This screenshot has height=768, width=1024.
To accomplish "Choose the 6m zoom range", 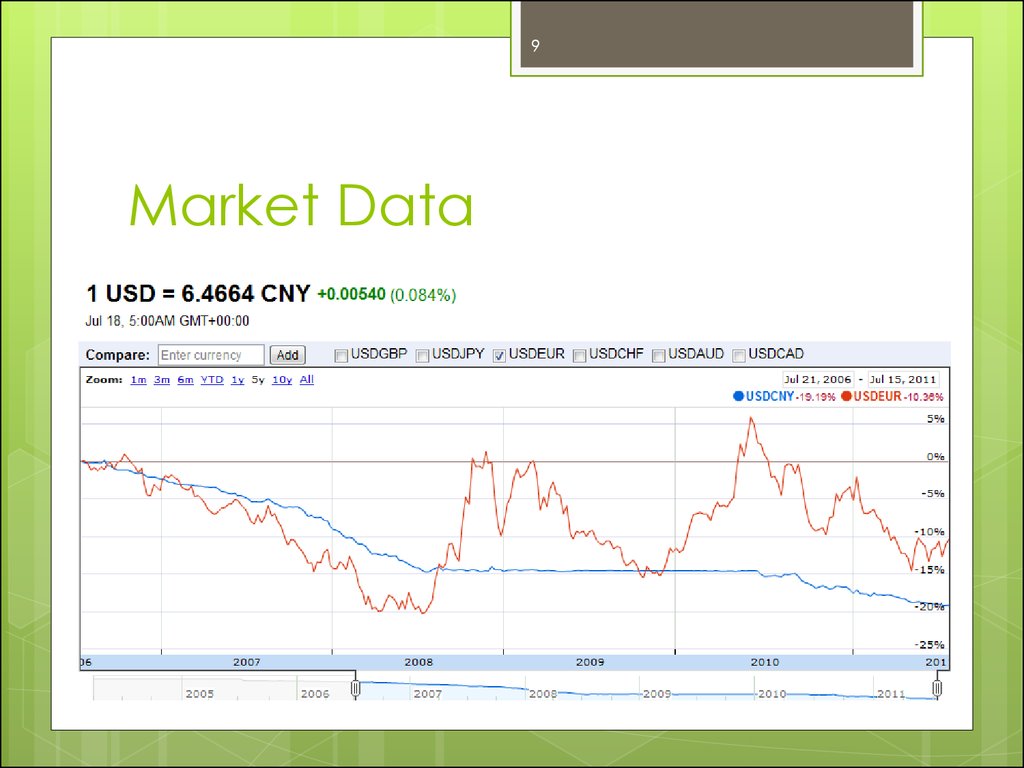I will [x=185, y=379].
